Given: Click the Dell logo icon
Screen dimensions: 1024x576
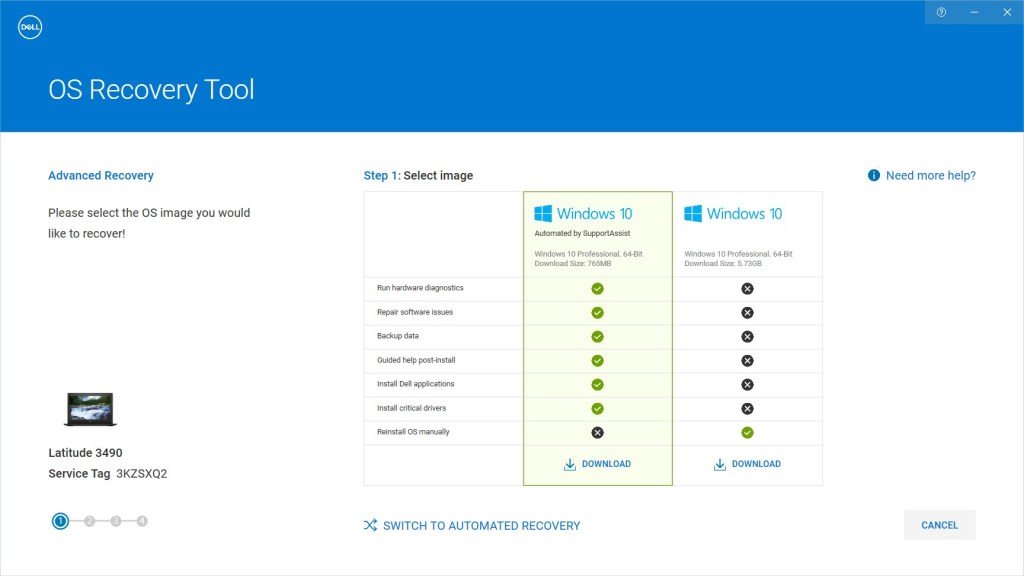Looking at the screenshot, I should click(30, 27).
